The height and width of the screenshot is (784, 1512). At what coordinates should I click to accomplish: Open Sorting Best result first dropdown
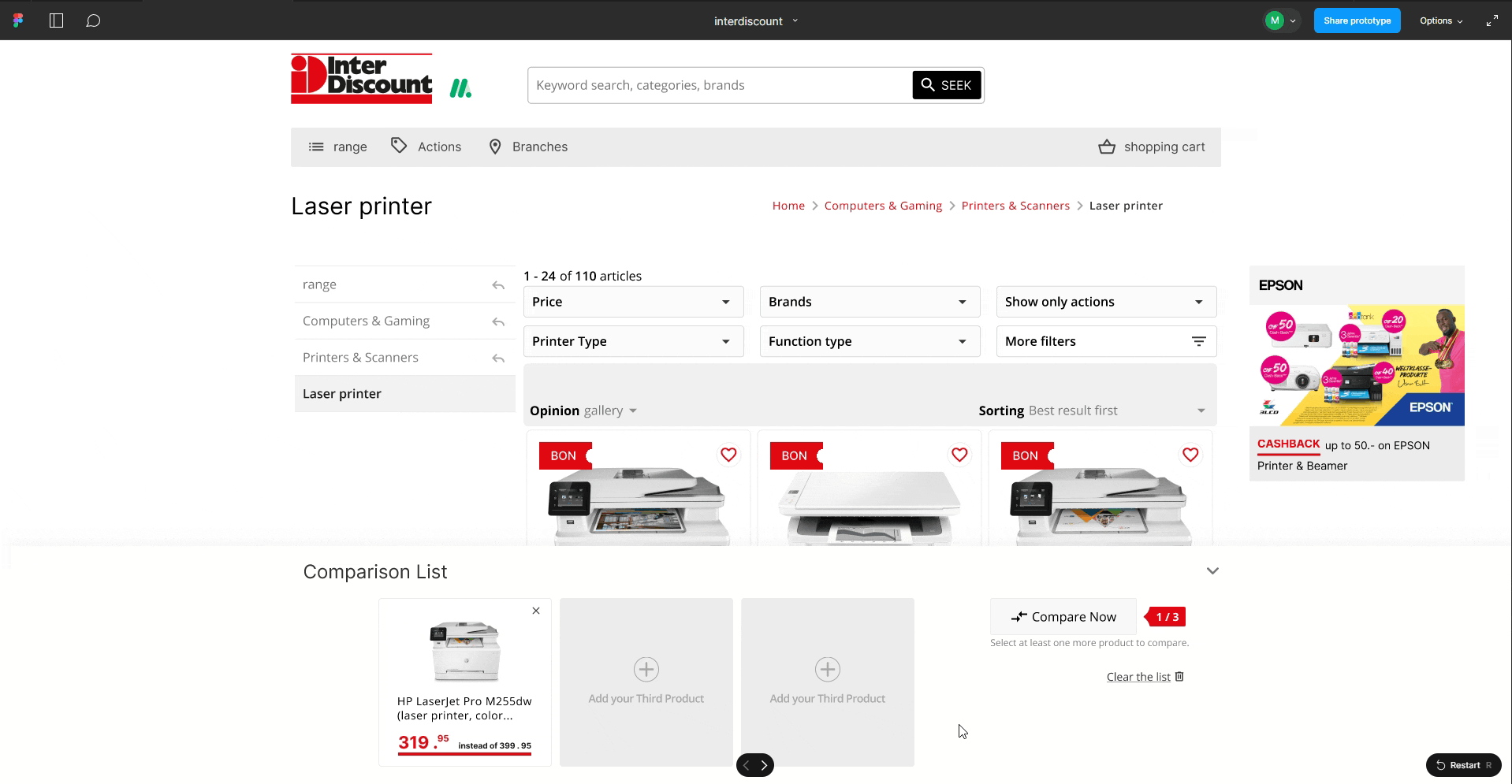1092,411
